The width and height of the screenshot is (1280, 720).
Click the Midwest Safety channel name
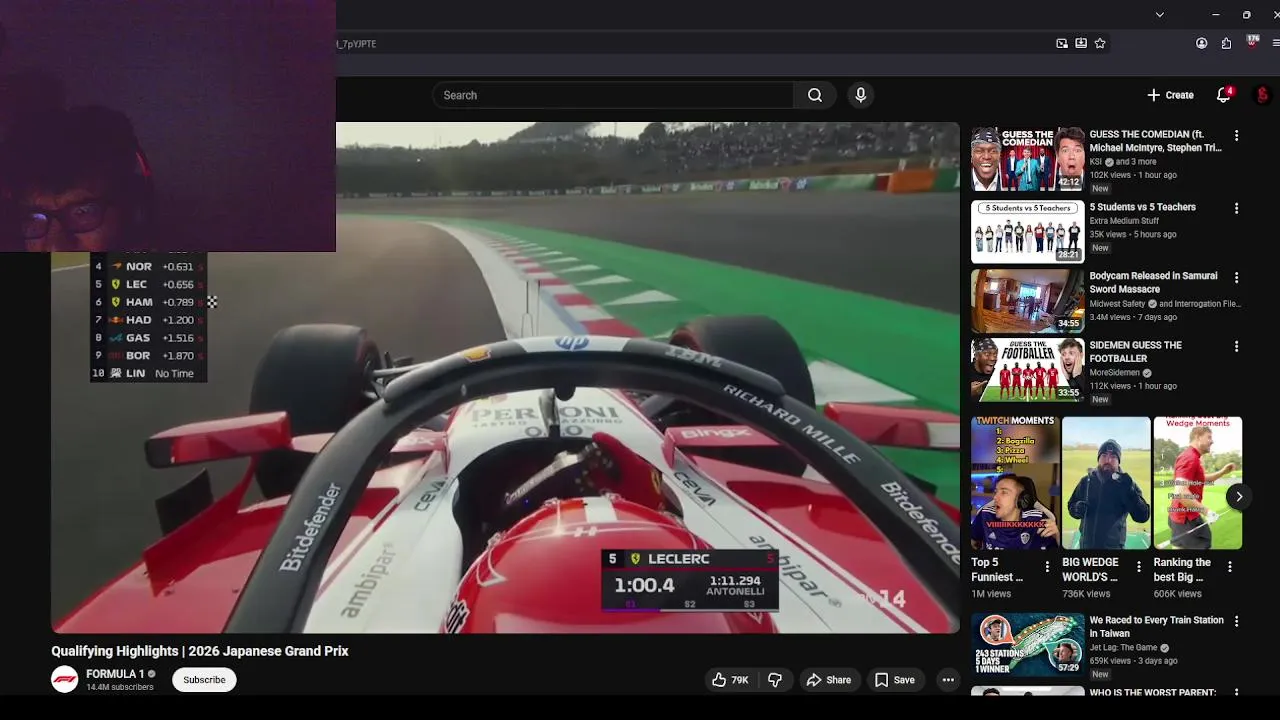coord(1117,304)
